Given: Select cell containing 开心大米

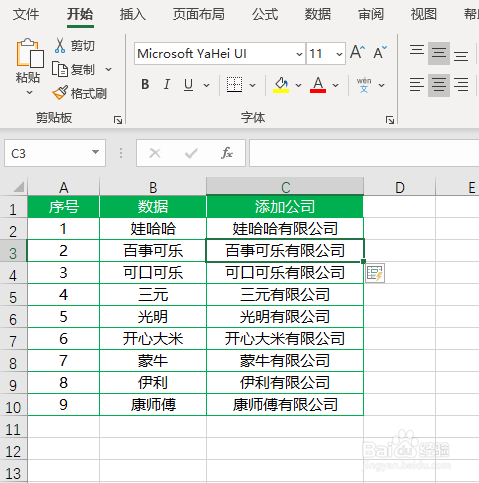Looking at the screenshot, I should point(153,338).
